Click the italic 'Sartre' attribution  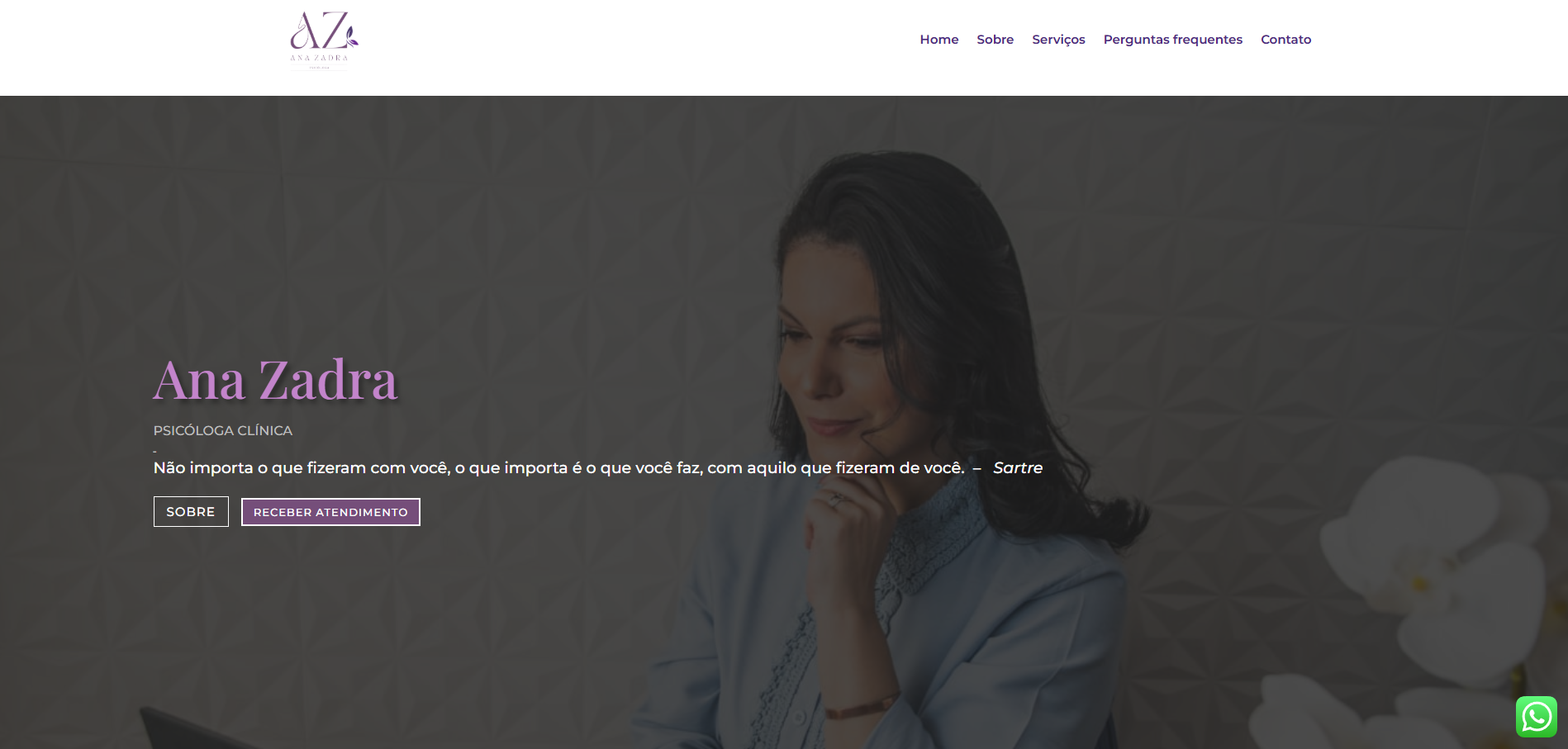click(1018, 468)
